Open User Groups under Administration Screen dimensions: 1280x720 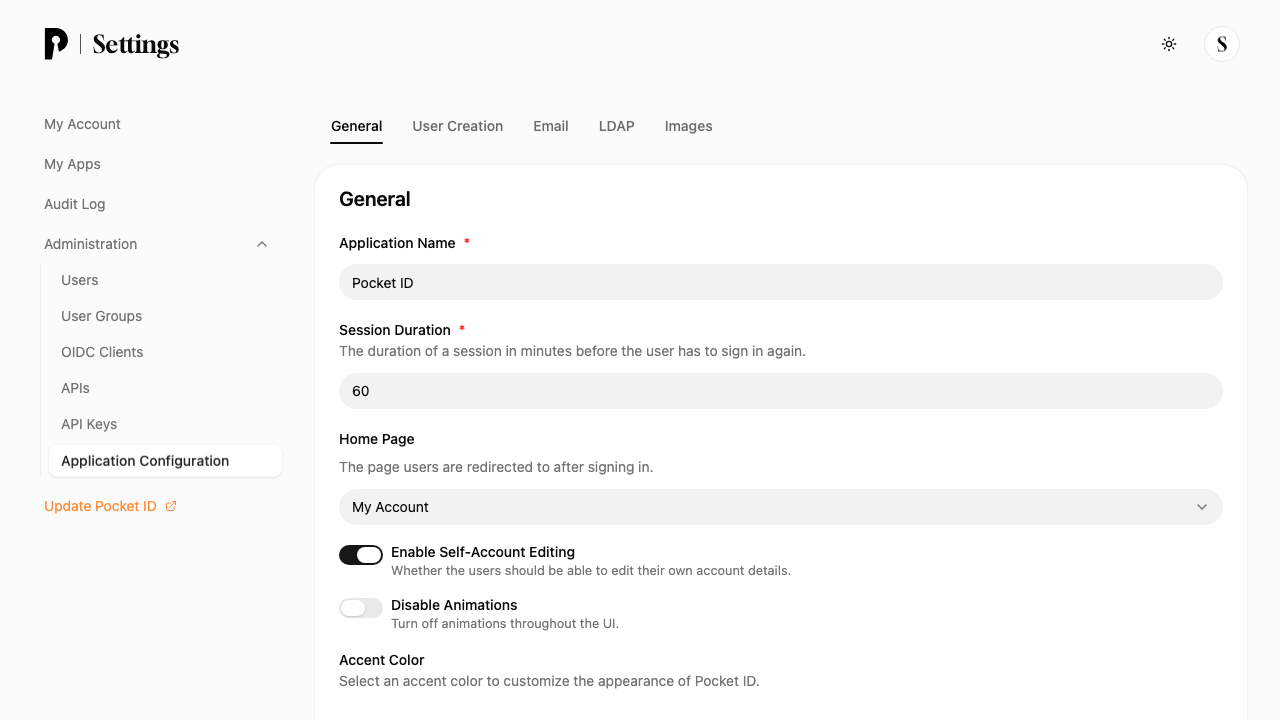102,316
